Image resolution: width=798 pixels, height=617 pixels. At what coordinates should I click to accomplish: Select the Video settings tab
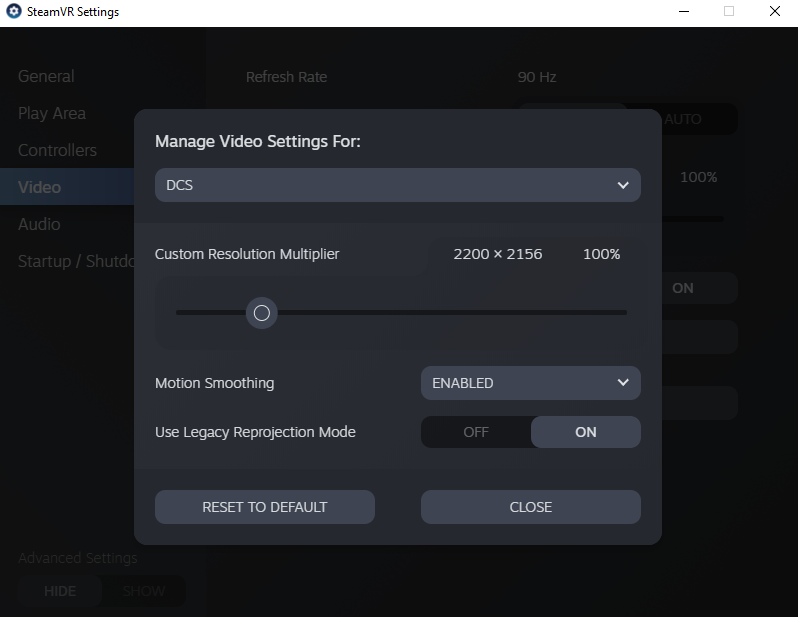click(67, 187)
